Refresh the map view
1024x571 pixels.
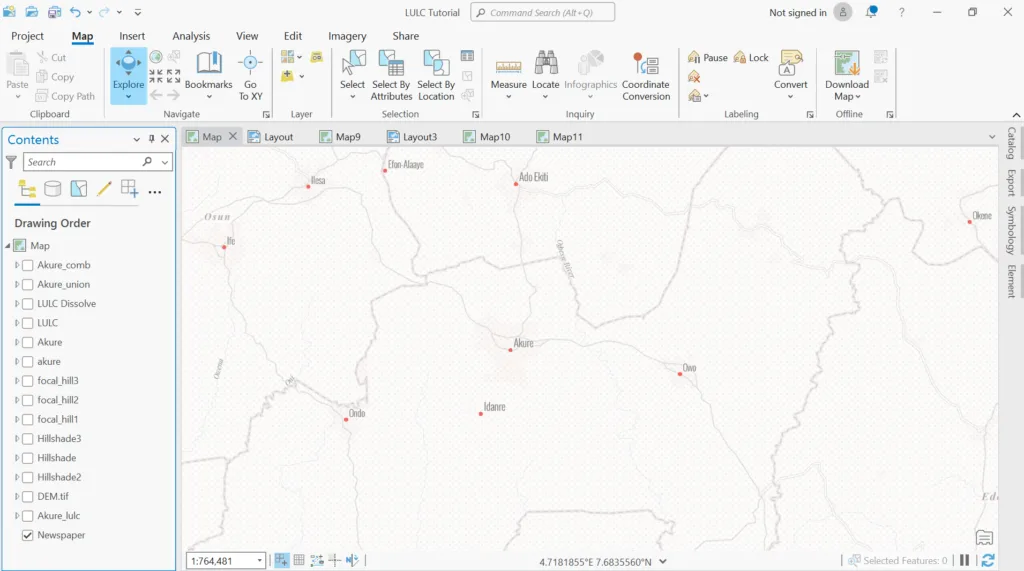tap(988, 560)
